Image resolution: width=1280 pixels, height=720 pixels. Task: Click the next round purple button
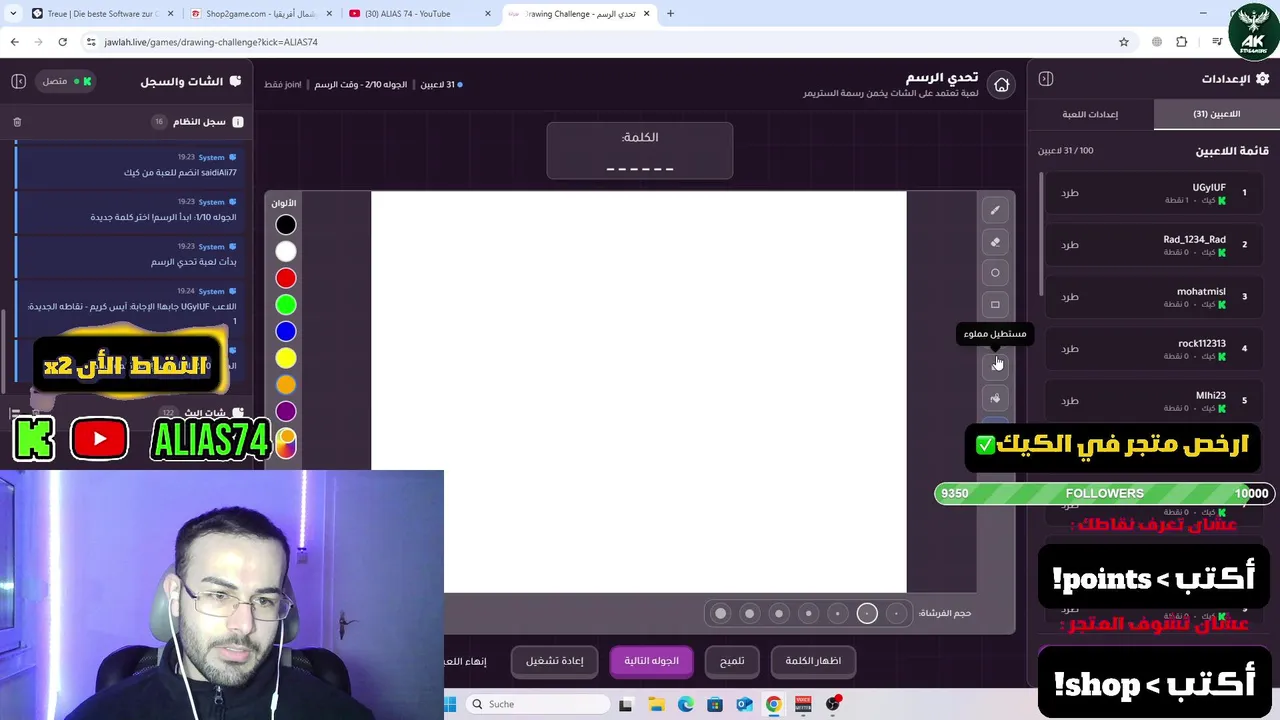[x=651, y=661]
